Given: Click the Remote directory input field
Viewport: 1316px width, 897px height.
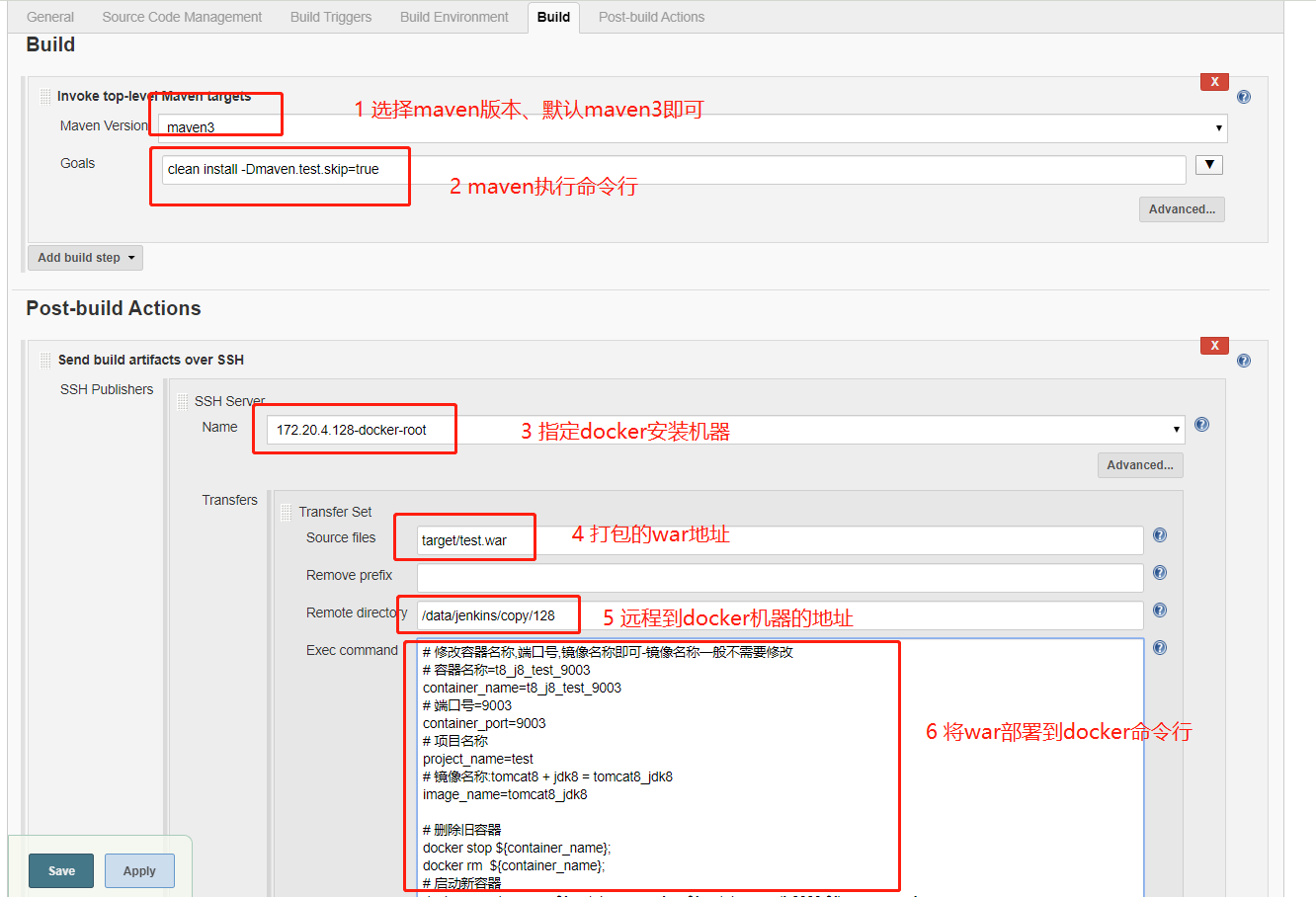Looking at the screenshot, I should click(780, 615).
